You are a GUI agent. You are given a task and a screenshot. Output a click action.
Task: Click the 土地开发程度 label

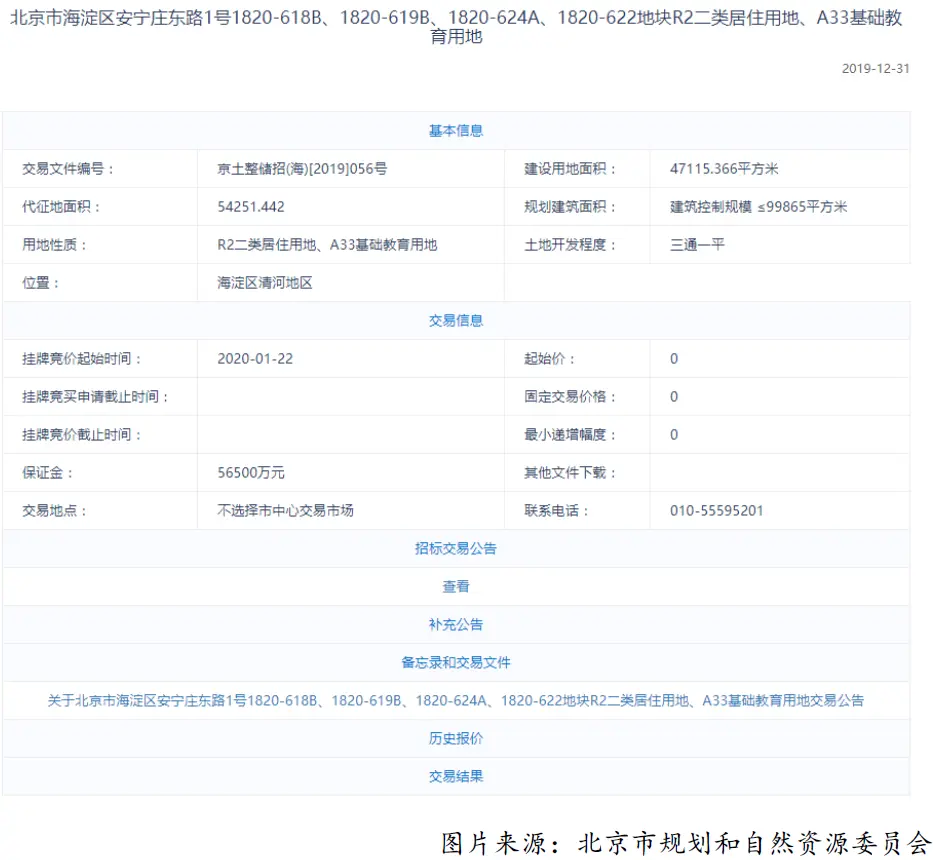point(570,245)
